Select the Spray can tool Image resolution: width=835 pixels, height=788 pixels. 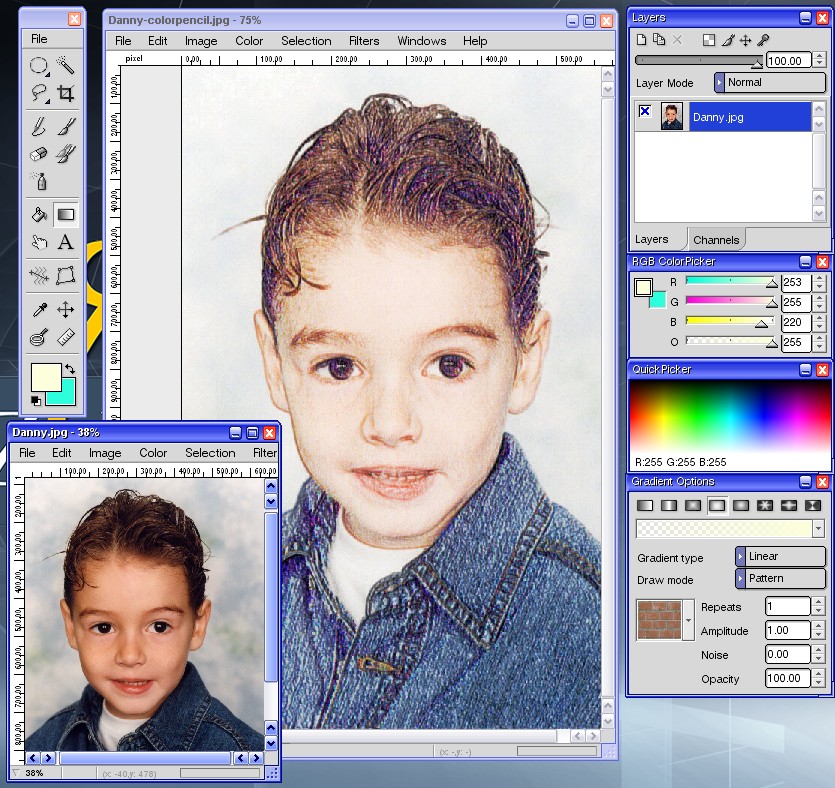tap(38, 182)
